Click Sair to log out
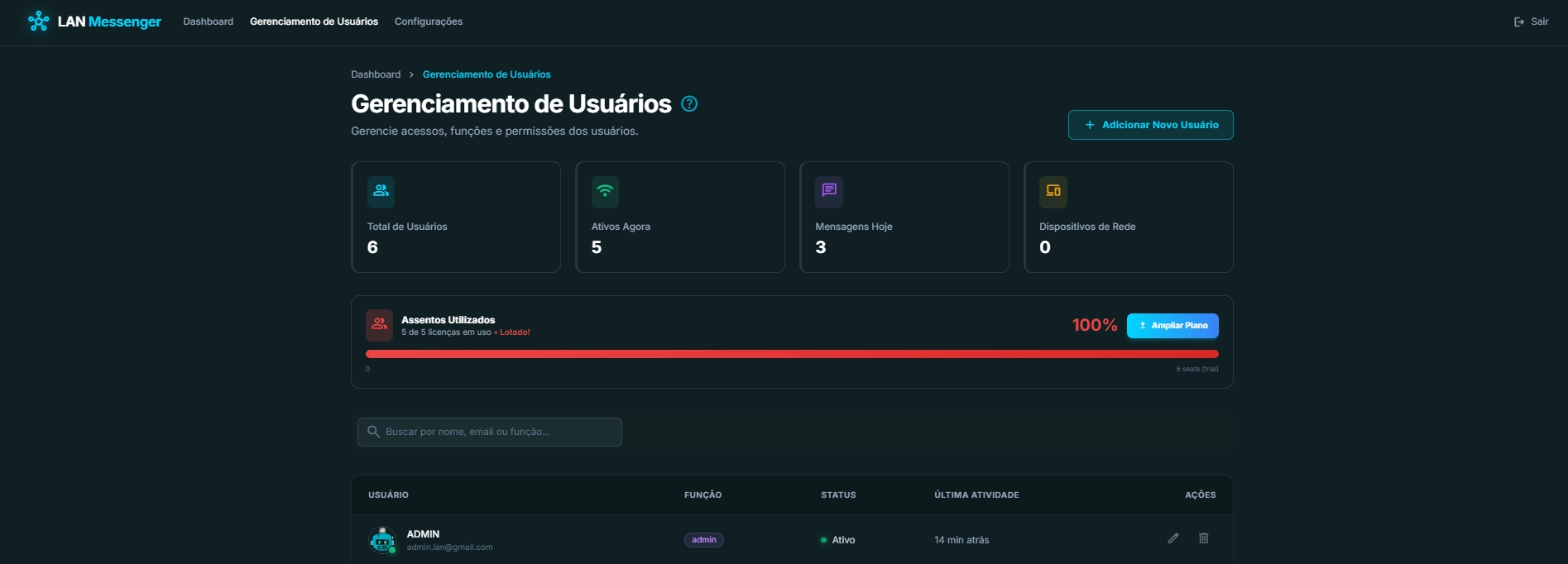The height and width of the screenshot is (564, 1568). click(x=1539, y=22)
